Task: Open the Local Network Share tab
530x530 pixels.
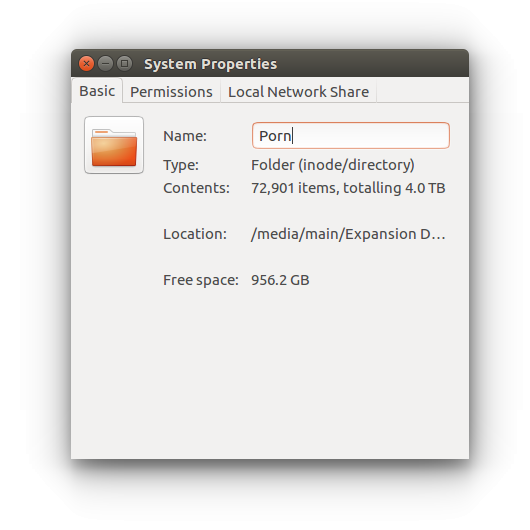Action: pos(298,92)
